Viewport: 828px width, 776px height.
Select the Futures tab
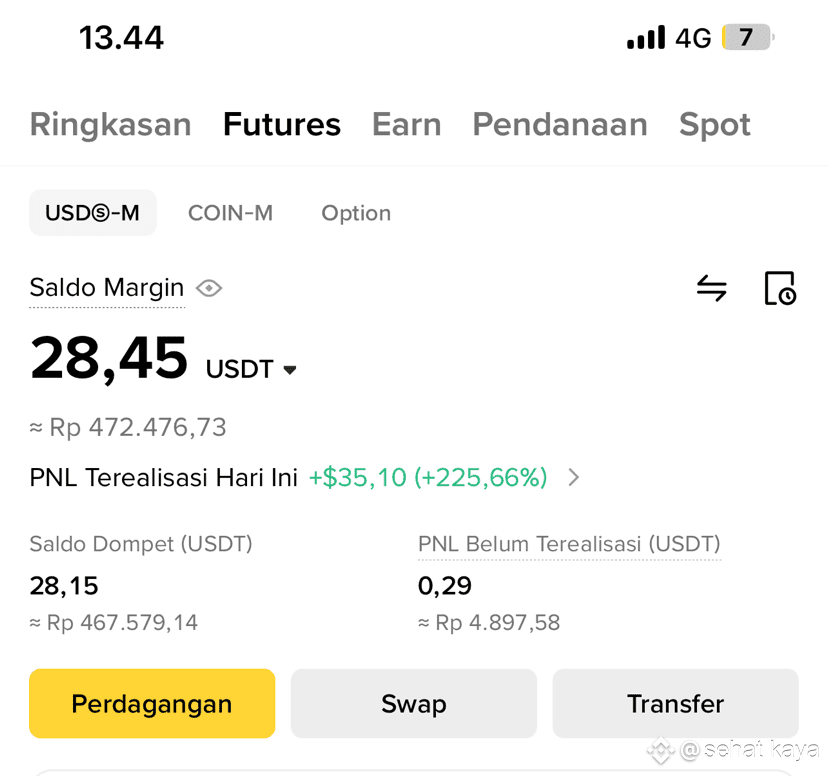282,125
